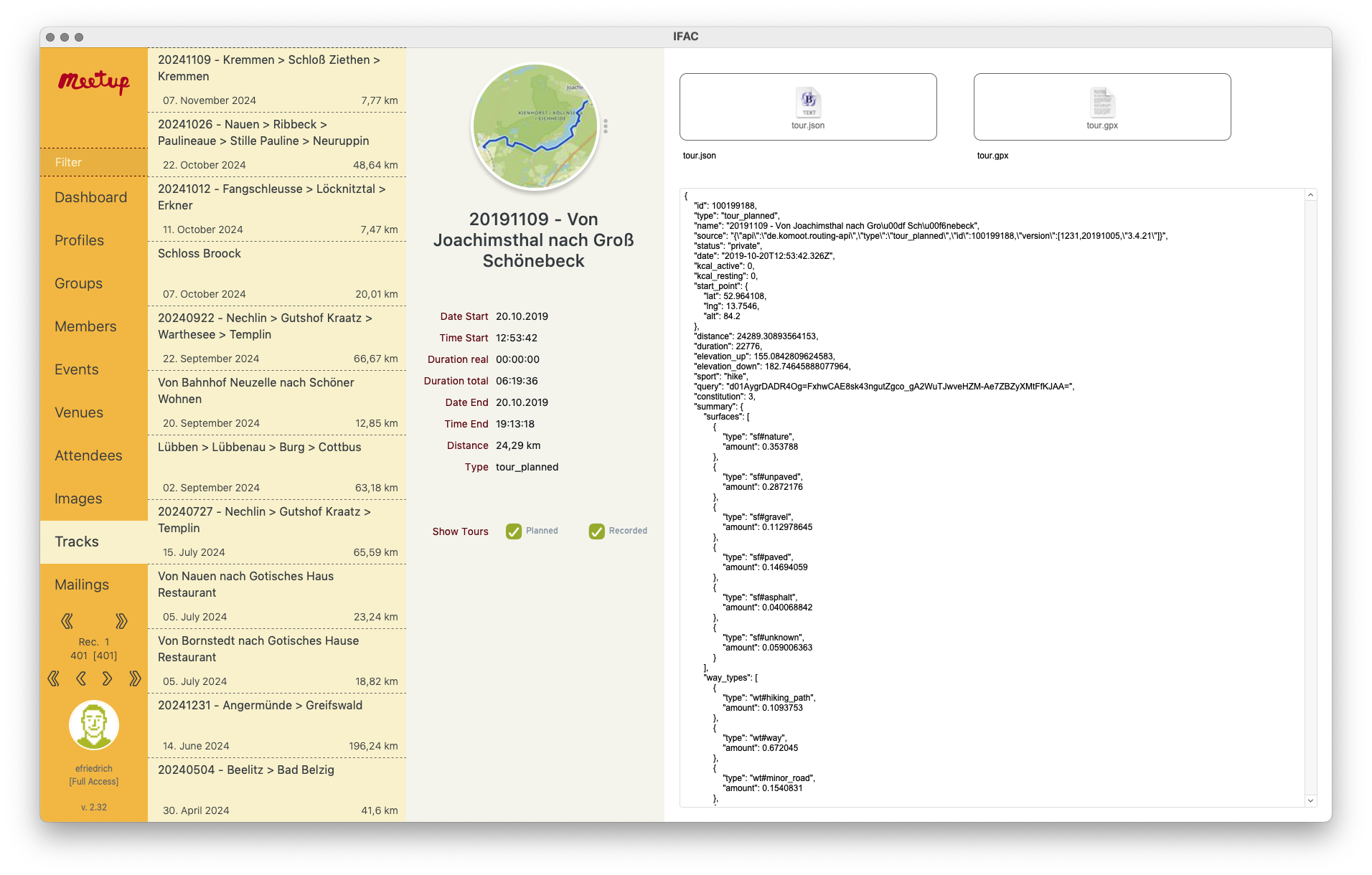
Task: Switch to the Events section
Action: [x=77, y=369]
